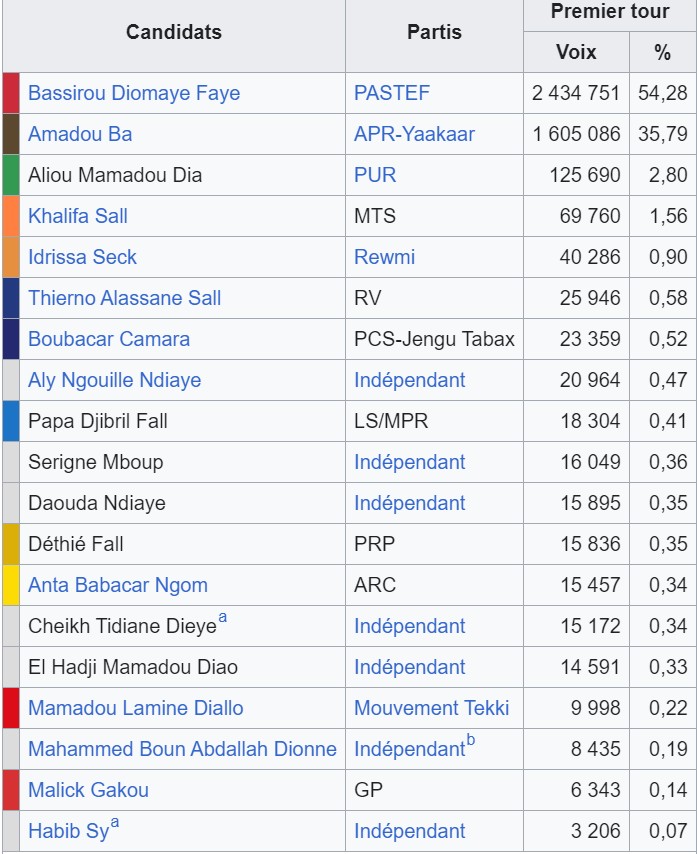This screenshot has height=854, width=697.
Task: Open Khalifa Sall's candidate page
Action: tap(78, 216)
